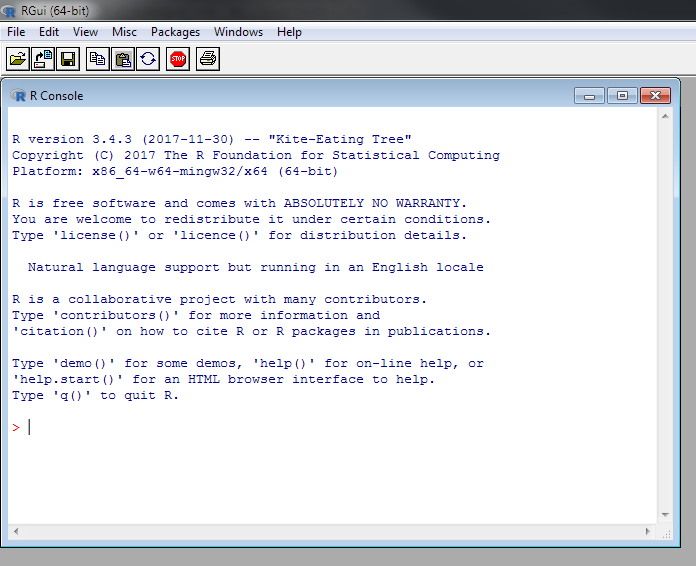Click the Copy toolbar icon
Image resolution: width=696 pixels, height=566 pixels.
(98, 59)
